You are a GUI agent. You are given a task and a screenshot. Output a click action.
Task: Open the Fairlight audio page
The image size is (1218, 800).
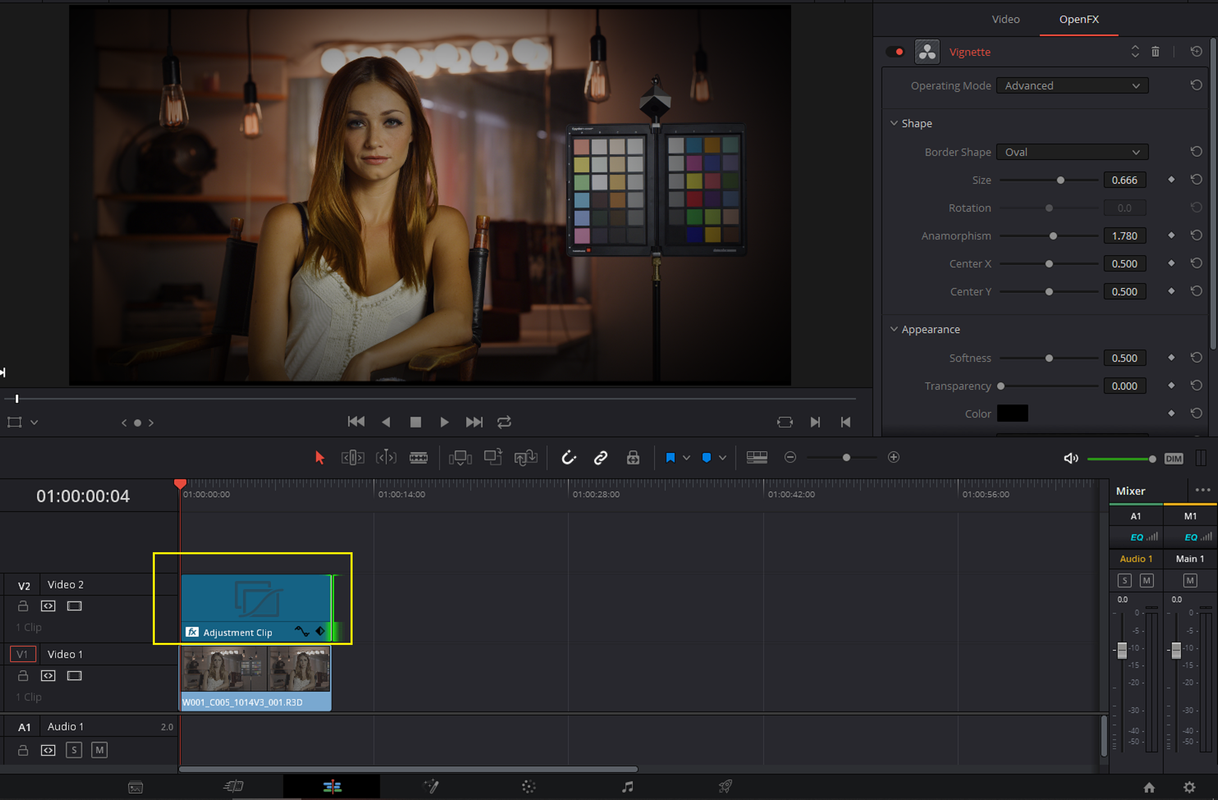[x=627, y=787]
